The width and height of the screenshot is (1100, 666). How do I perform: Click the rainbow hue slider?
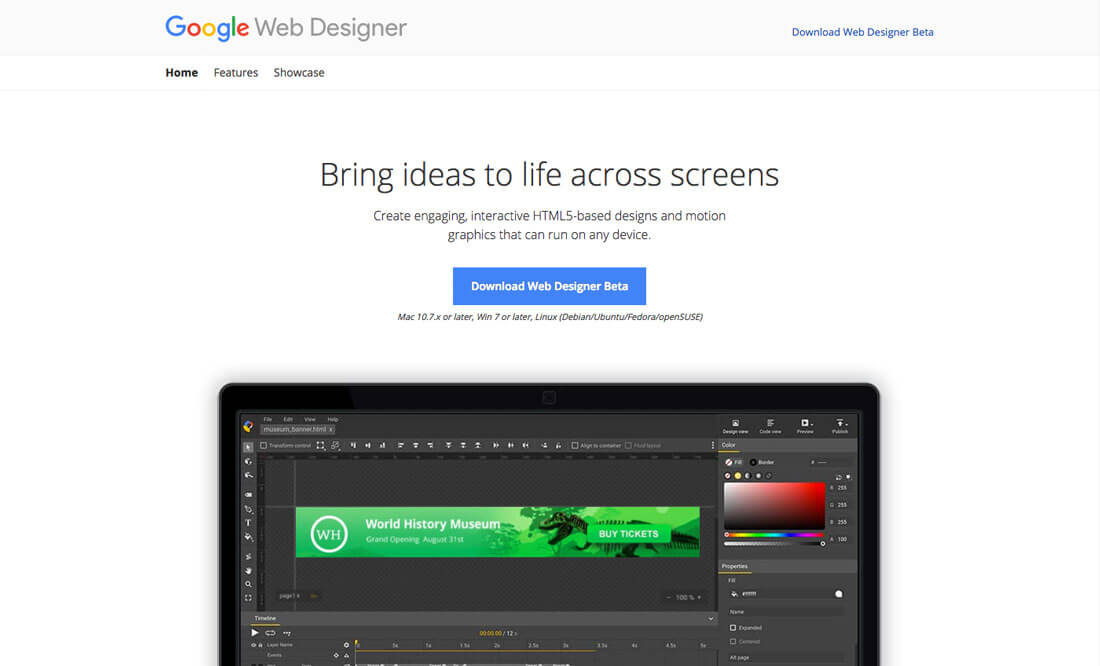[x=774, y=535]
